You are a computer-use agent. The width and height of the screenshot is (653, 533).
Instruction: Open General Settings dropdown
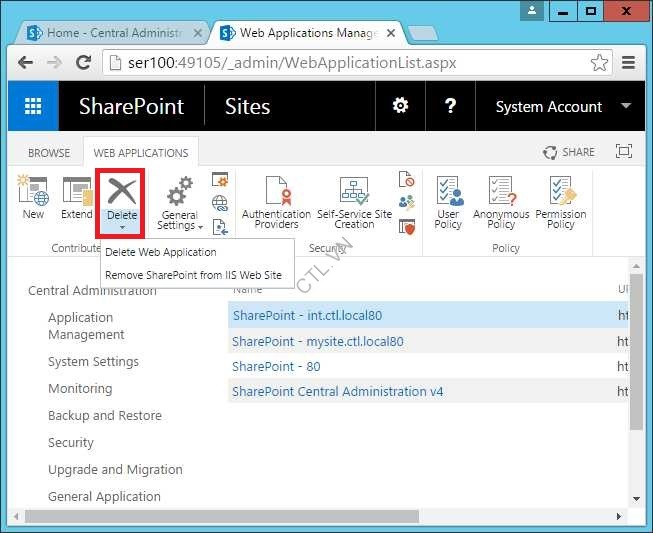click(x=180, y=203)
